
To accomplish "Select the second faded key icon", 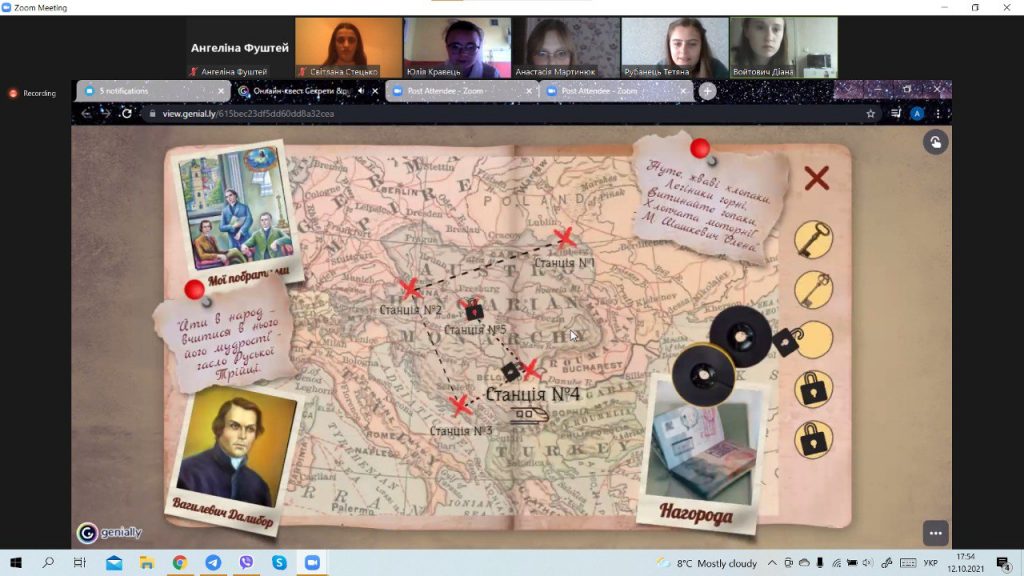I will (x=814, y=289).
